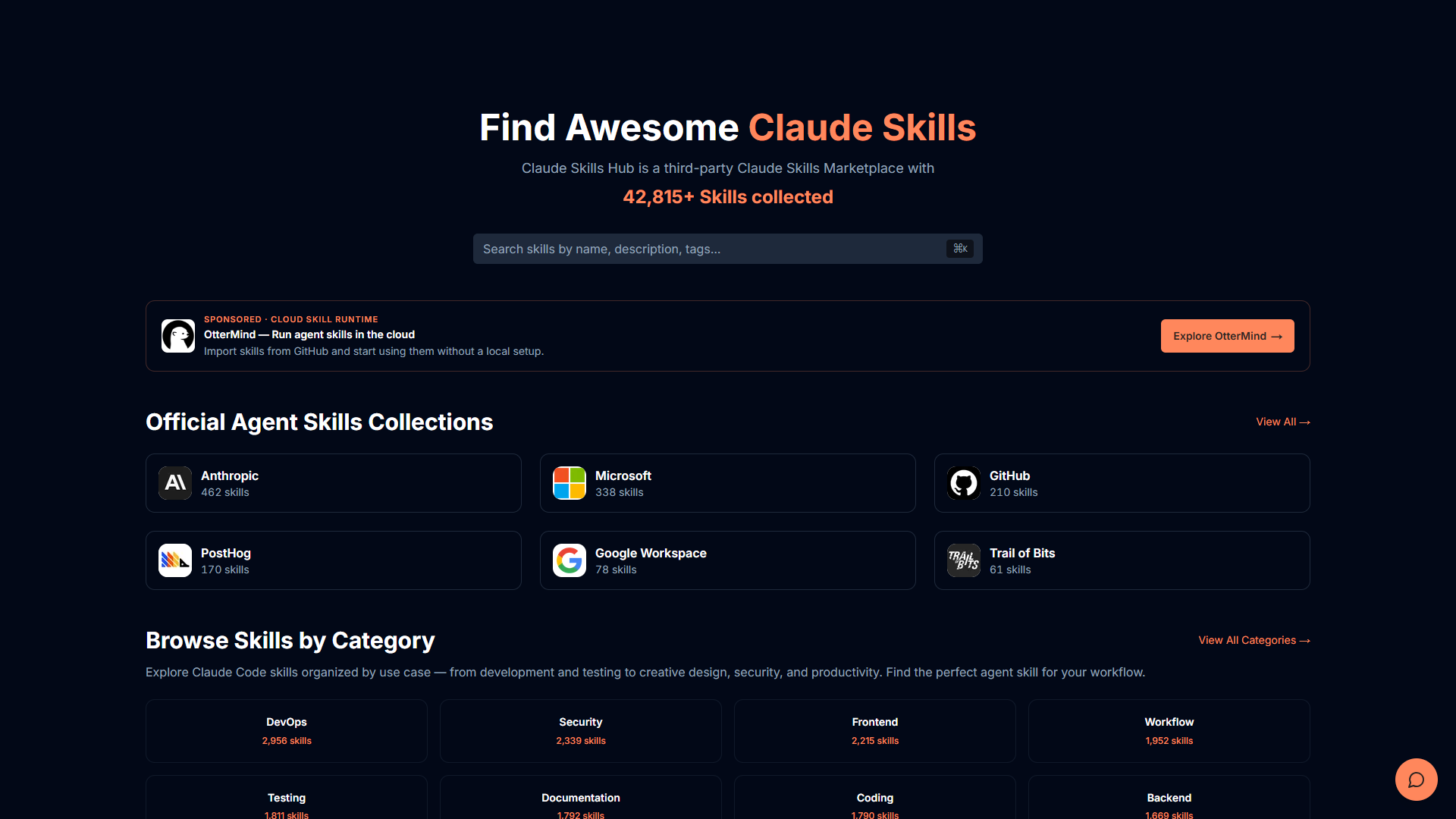Image resolution: width=1456 pixels, height=819 pixels.
Task: Select the Security category card
Action: click(581, 731)
